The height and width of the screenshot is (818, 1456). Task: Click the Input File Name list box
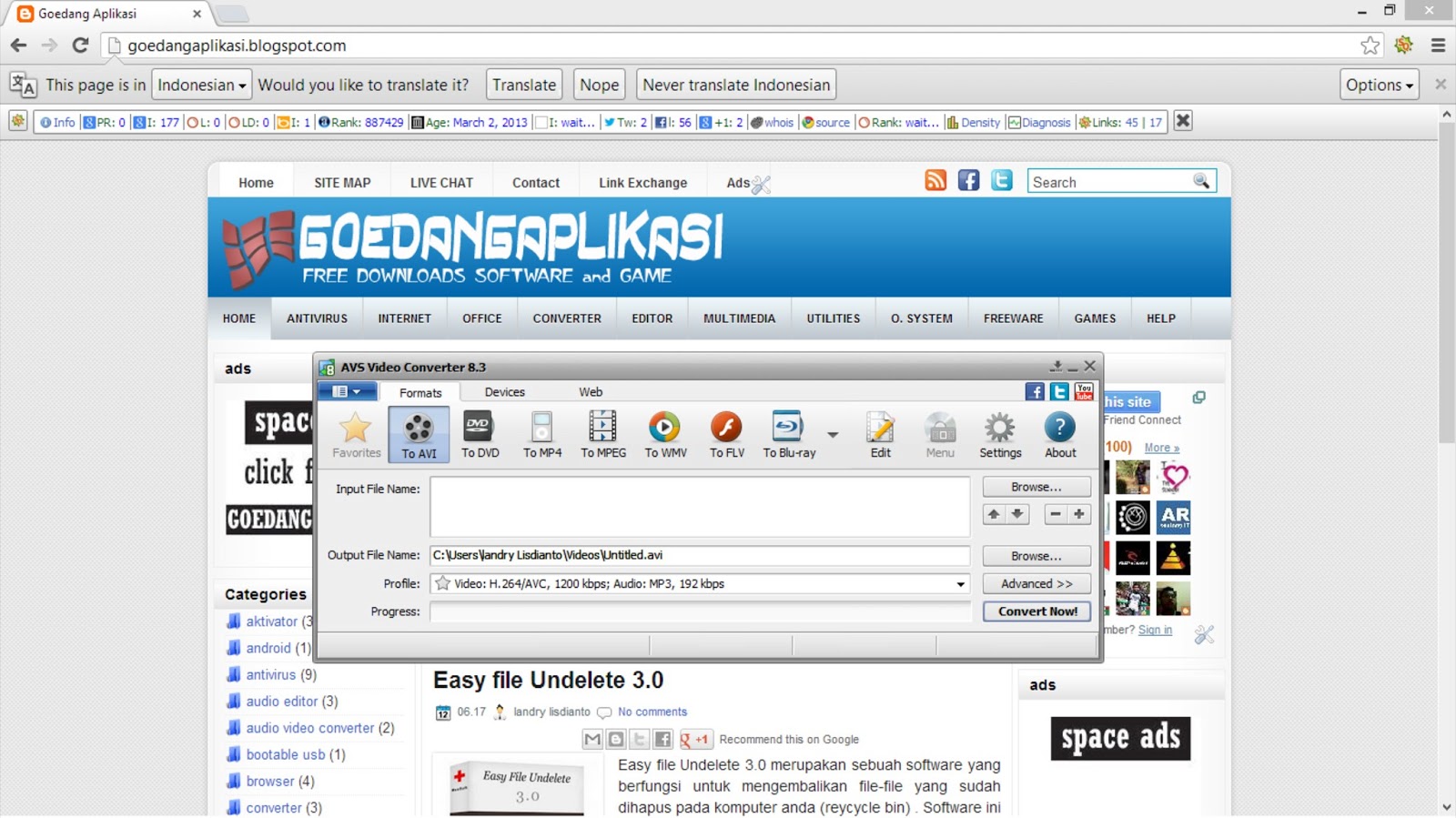pos(700,507)
